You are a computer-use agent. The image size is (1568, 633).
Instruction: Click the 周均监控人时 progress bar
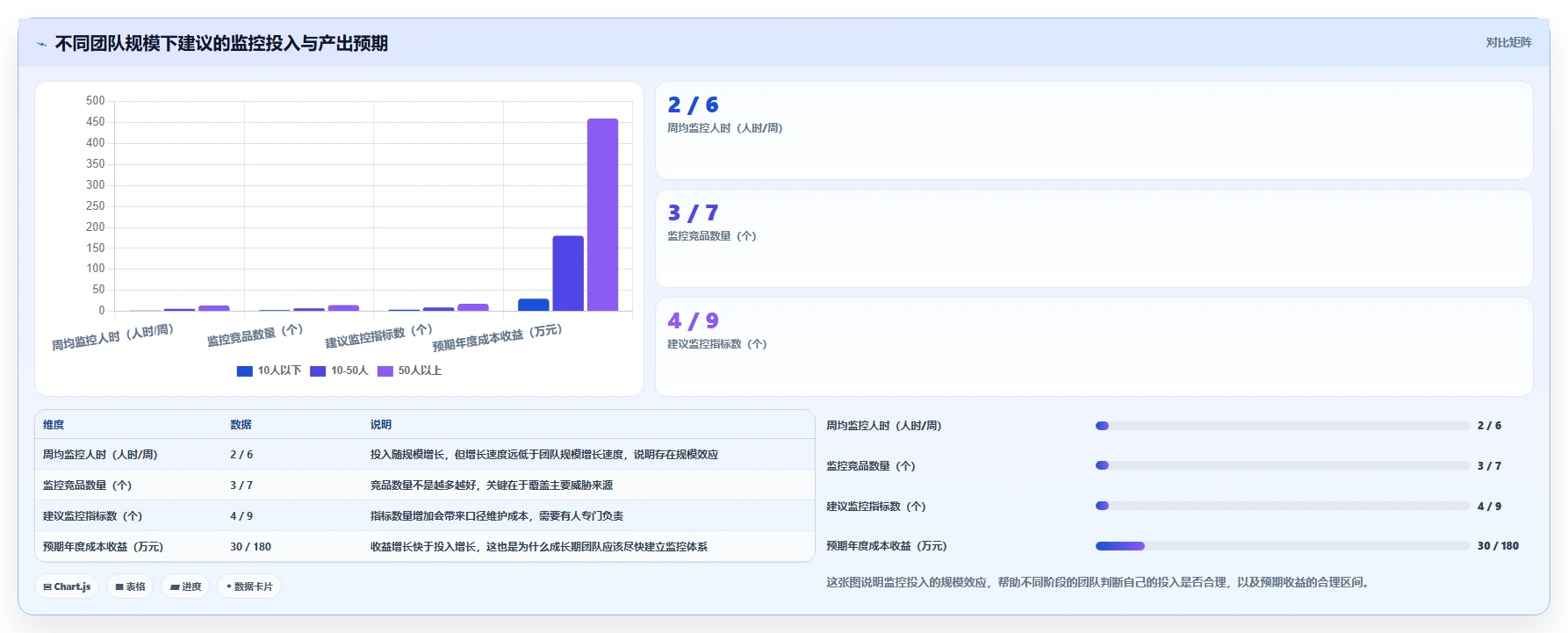tap(1283, 426)
